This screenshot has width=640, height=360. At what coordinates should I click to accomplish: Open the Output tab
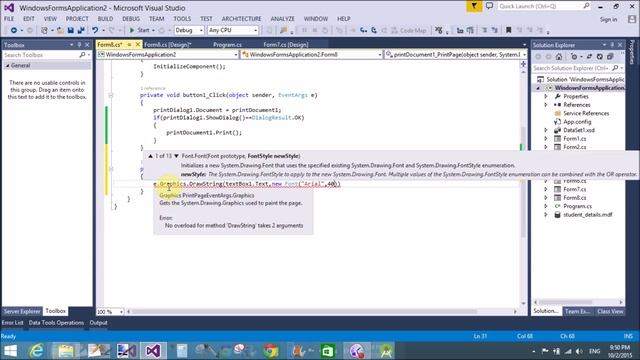point(98,322)
